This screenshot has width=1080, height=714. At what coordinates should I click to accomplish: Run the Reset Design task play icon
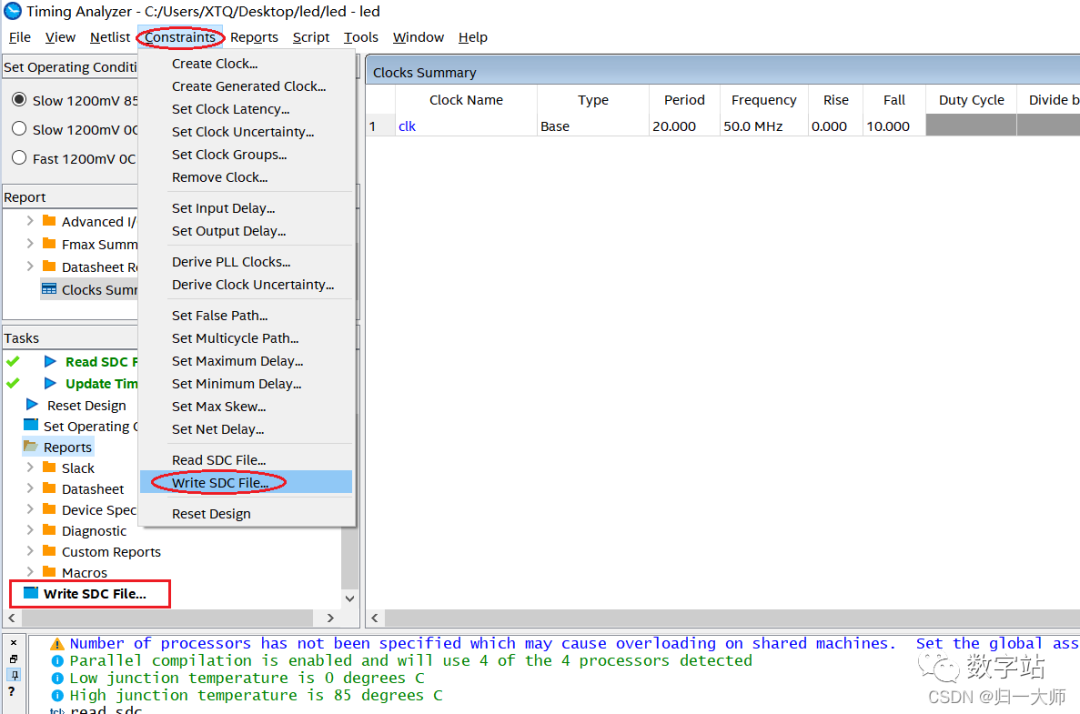tap(32, 404)
